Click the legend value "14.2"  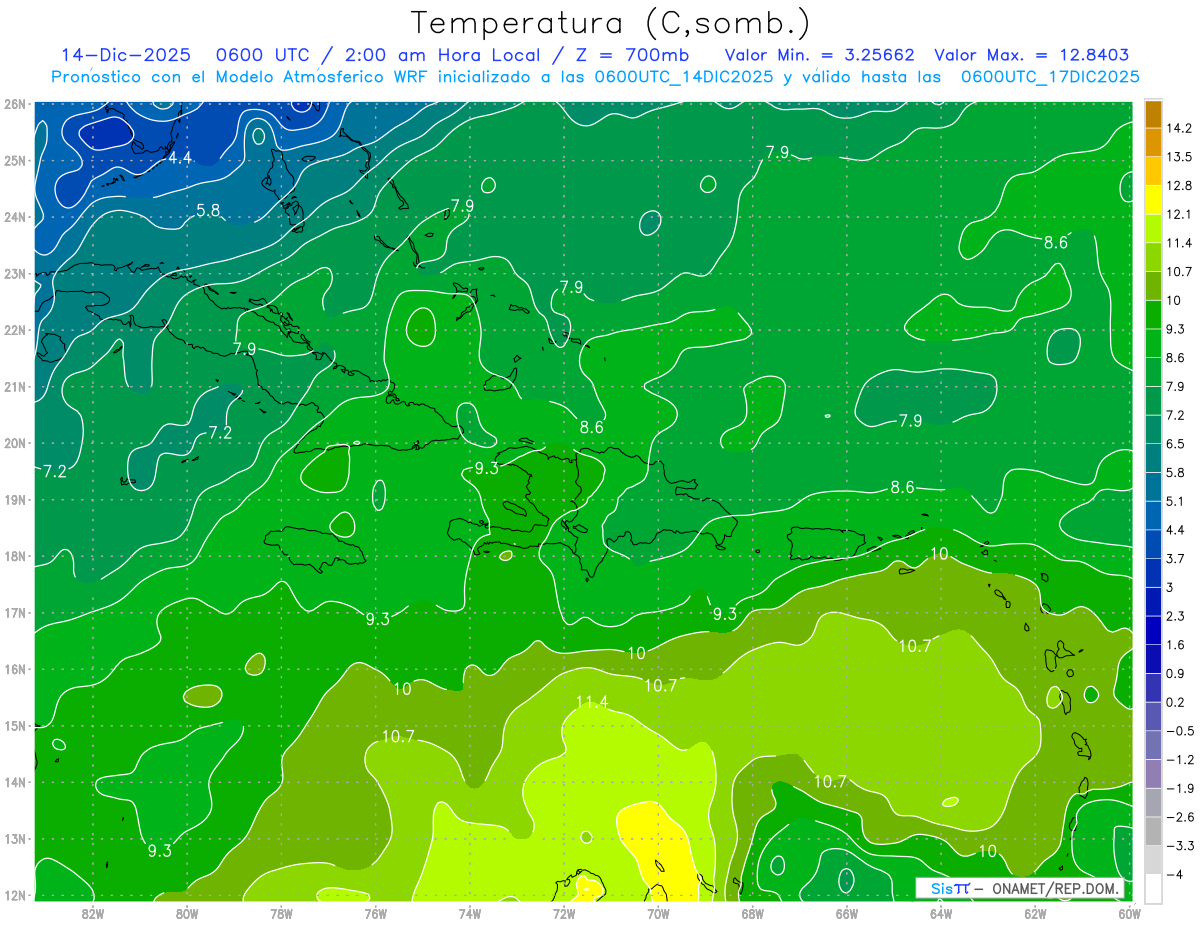(1179, 129)
